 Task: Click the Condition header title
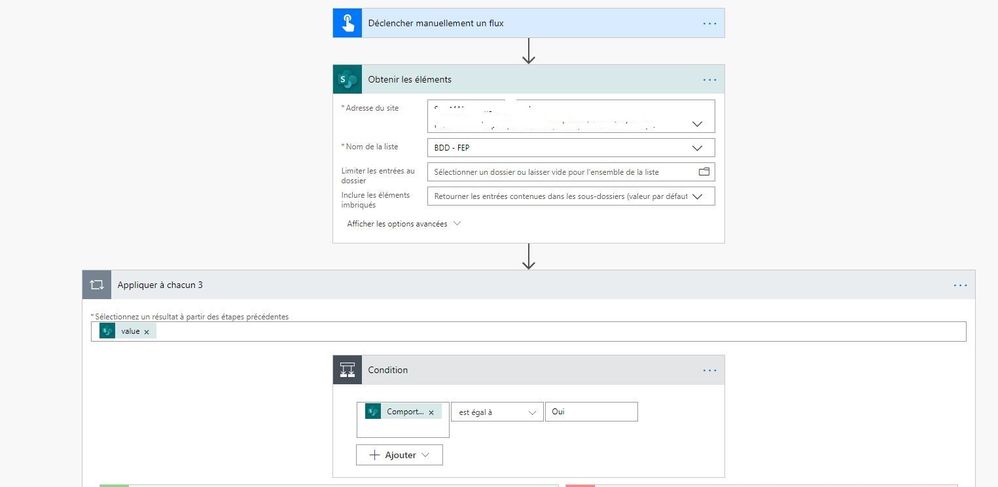pyautogui.click(x=388, y=370)
